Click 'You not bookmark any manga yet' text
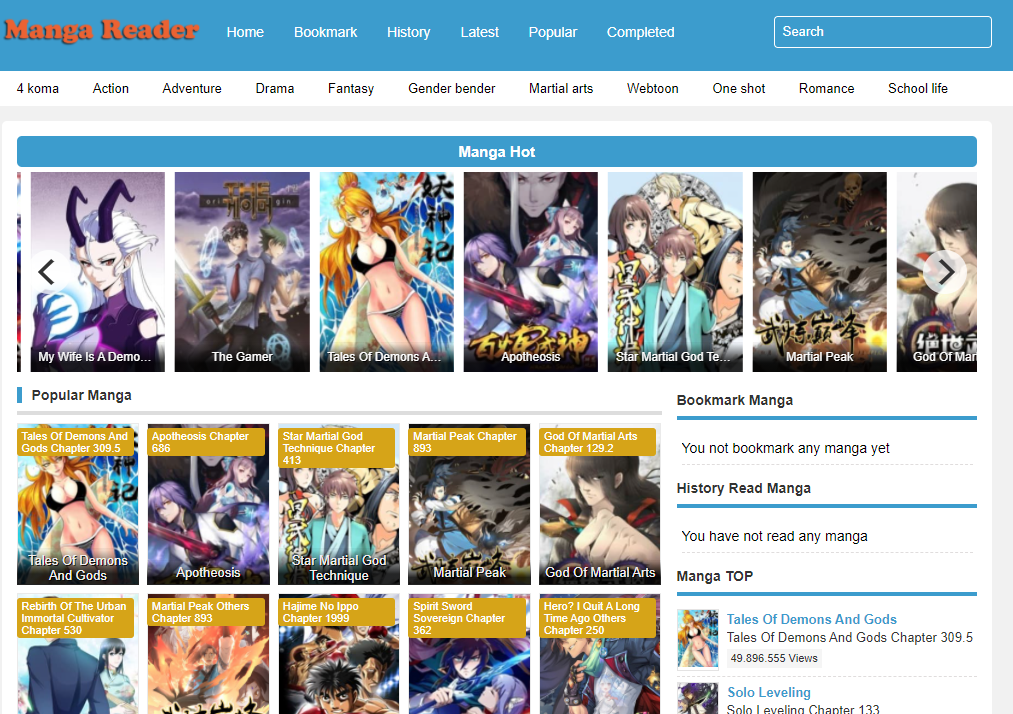The image size is (1013, 714). (785, 448)
